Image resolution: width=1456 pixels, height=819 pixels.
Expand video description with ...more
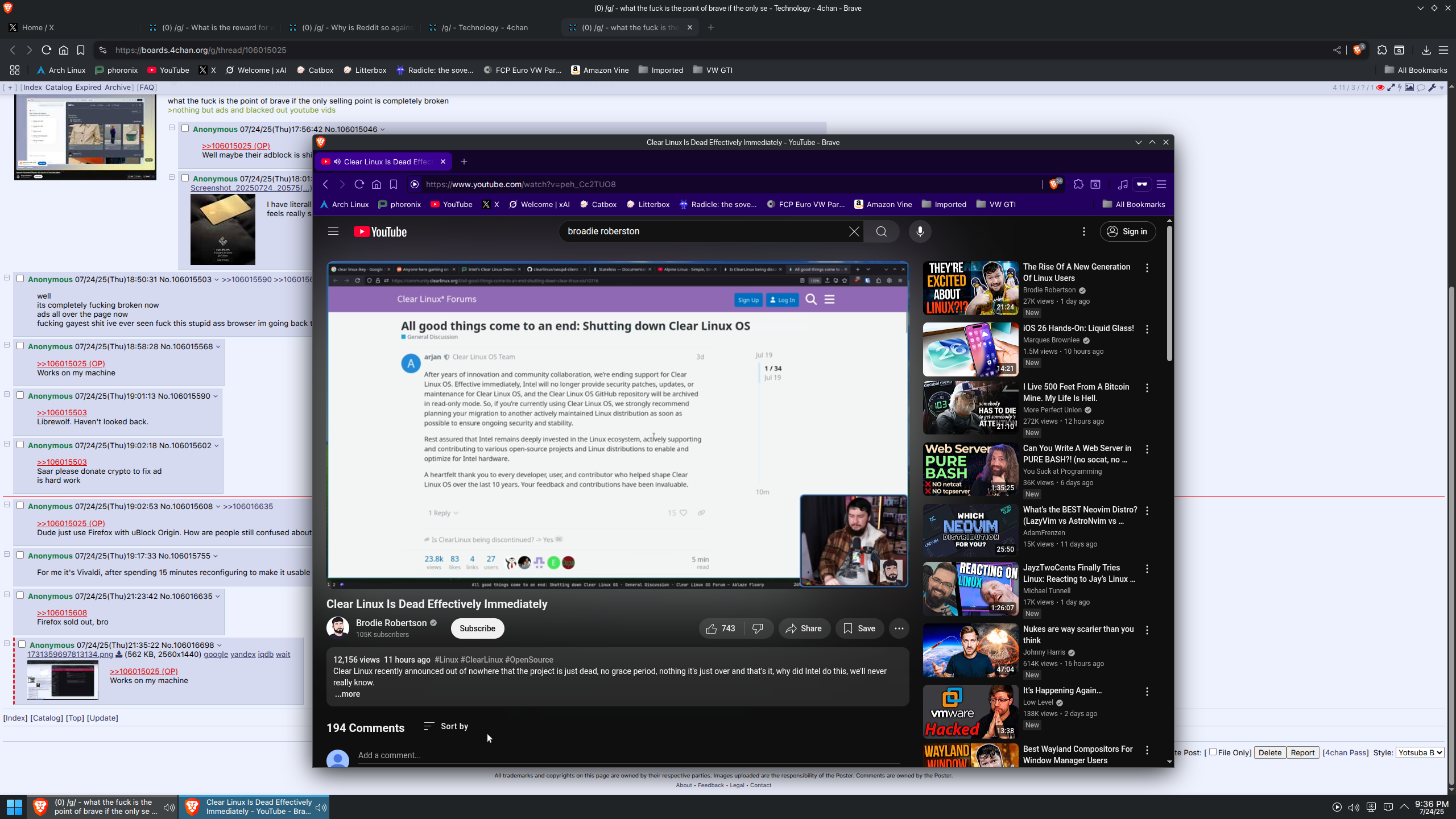347,694
